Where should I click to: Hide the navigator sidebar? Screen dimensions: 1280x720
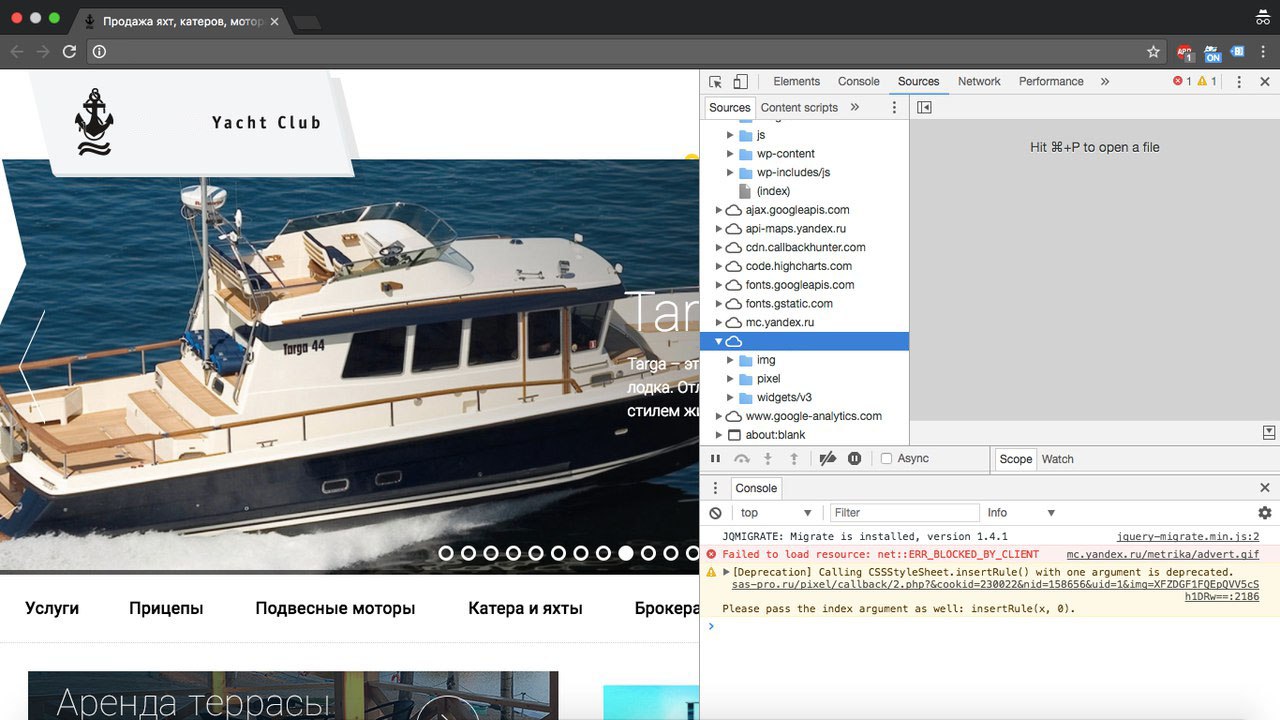click(x=924, y=108)
